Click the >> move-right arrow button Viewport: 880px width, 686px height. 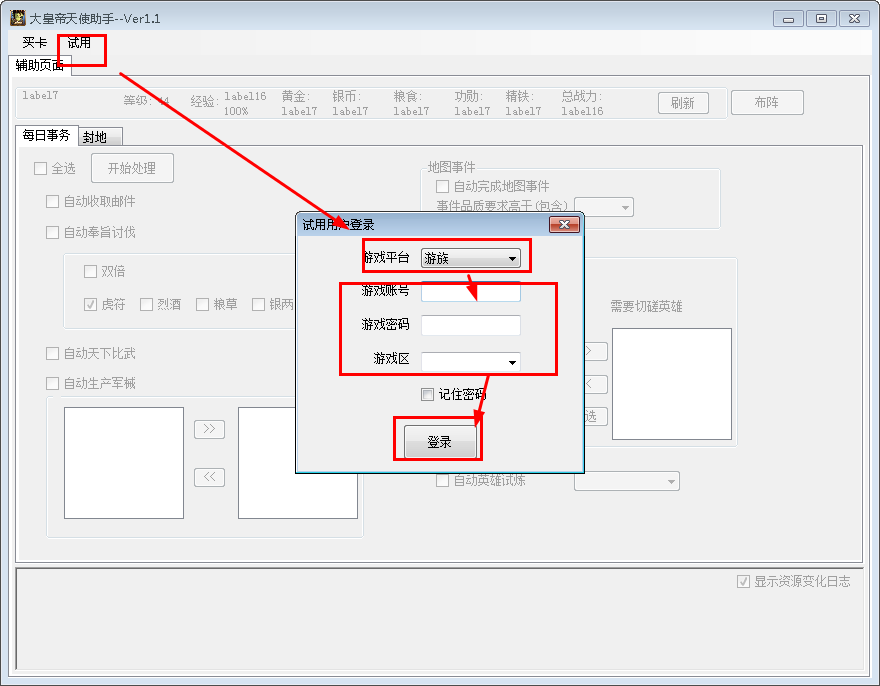pos(209,429)
